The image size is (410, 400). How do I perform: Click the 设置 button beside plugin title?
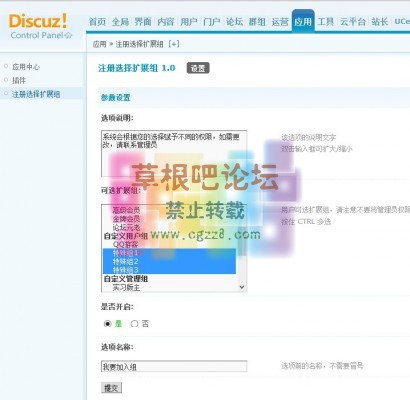198,68
